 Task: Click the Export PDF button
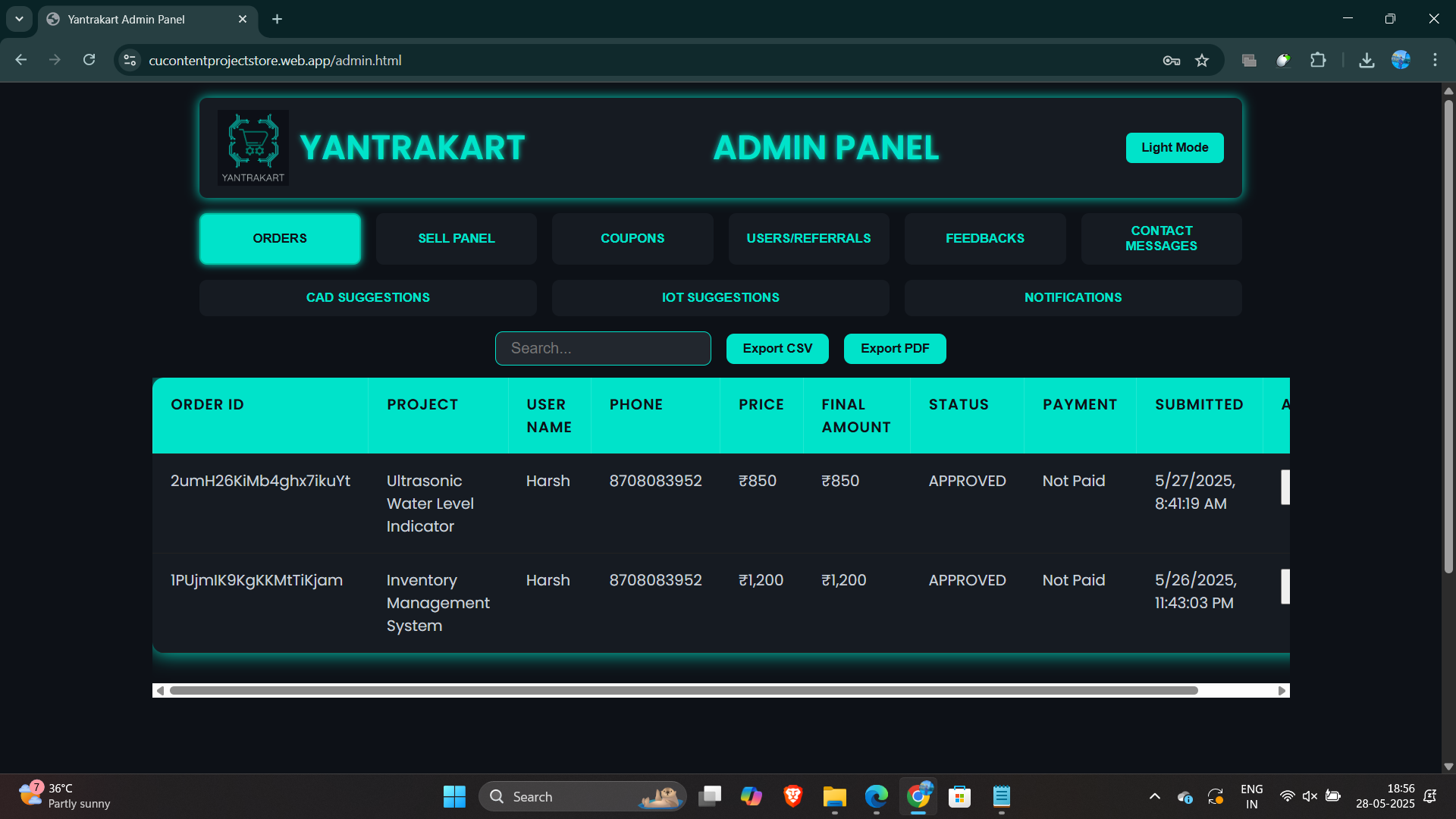tap(894, 349)
